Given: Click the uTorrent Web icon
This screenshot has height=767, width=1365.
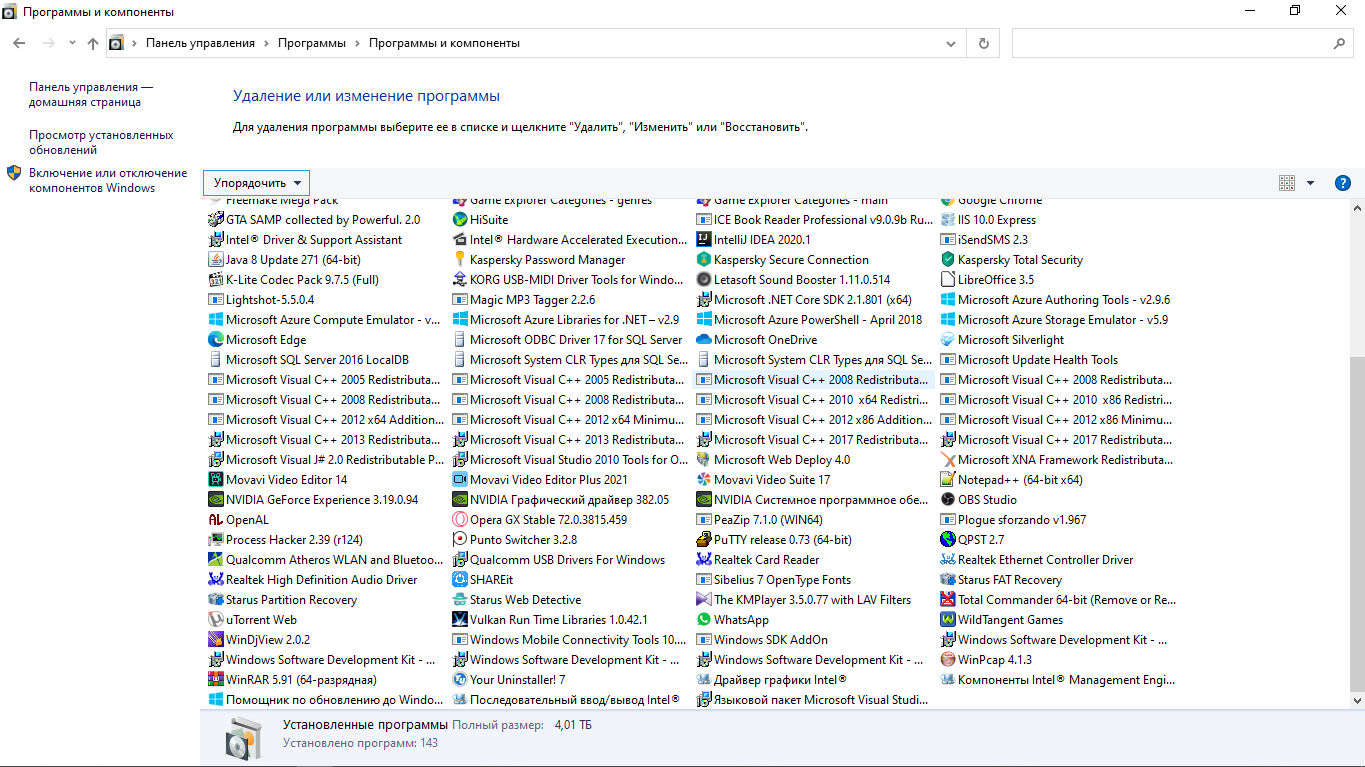Looking at the screenshot, I should point(216,620).
